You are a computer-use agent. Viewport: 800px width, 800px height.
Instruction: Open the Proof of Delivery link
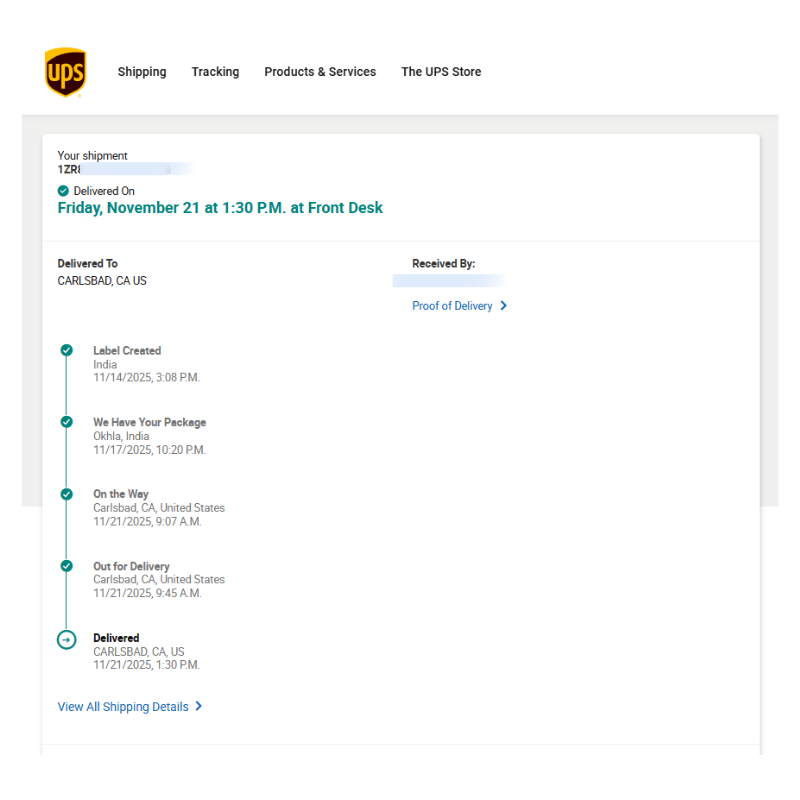(x=452, y=306)
